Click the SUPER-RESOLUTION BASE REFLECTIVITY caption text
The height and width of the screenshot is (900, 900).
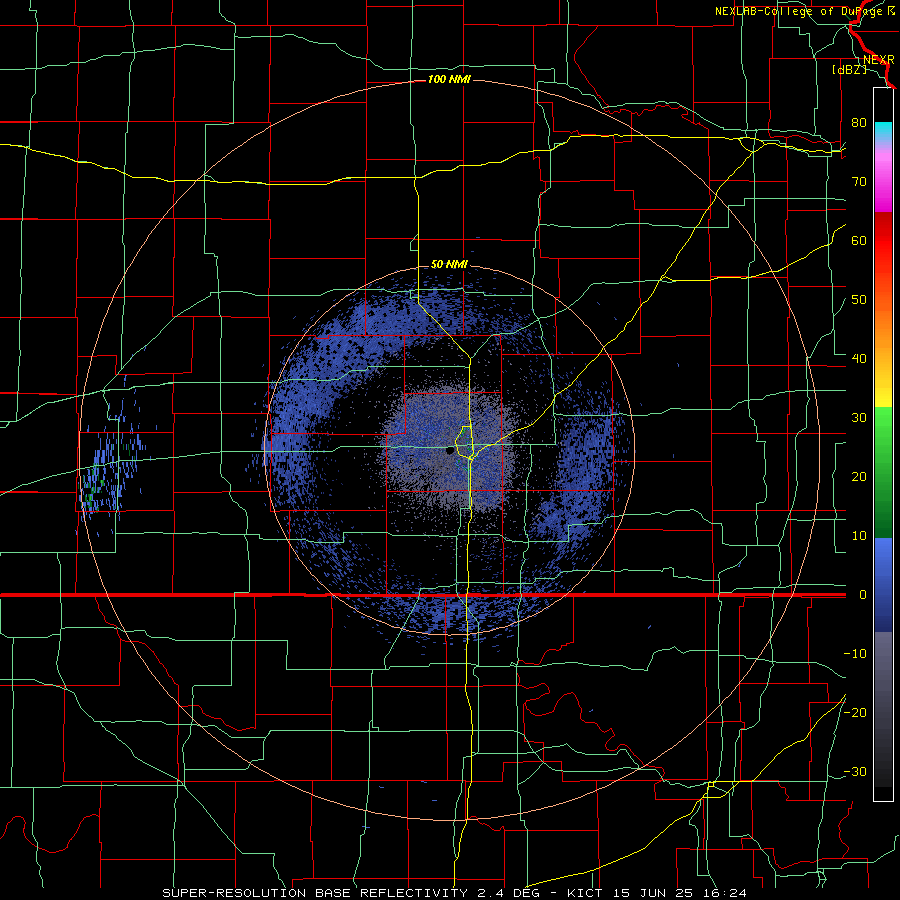pyautogui.click(x=315, y=893)
